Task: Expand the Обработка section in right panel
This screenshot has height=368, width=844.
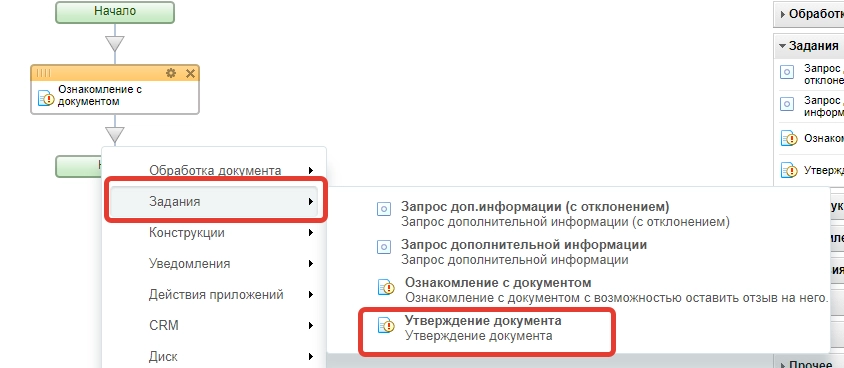Action: pyautogui.click(x=783, y=15)
